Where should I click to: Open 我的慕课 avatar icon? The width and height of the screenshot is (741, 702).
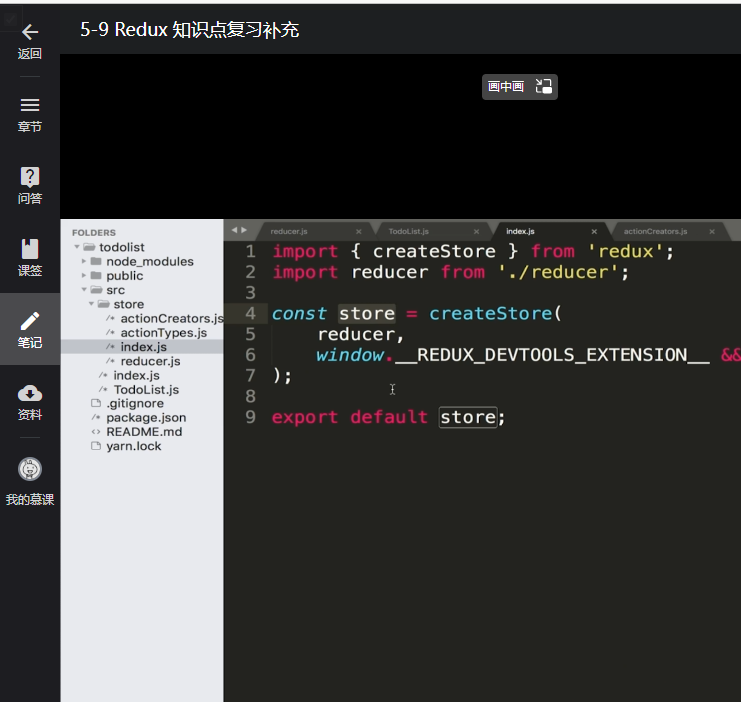pyautogui.click(x=30, y=469)
